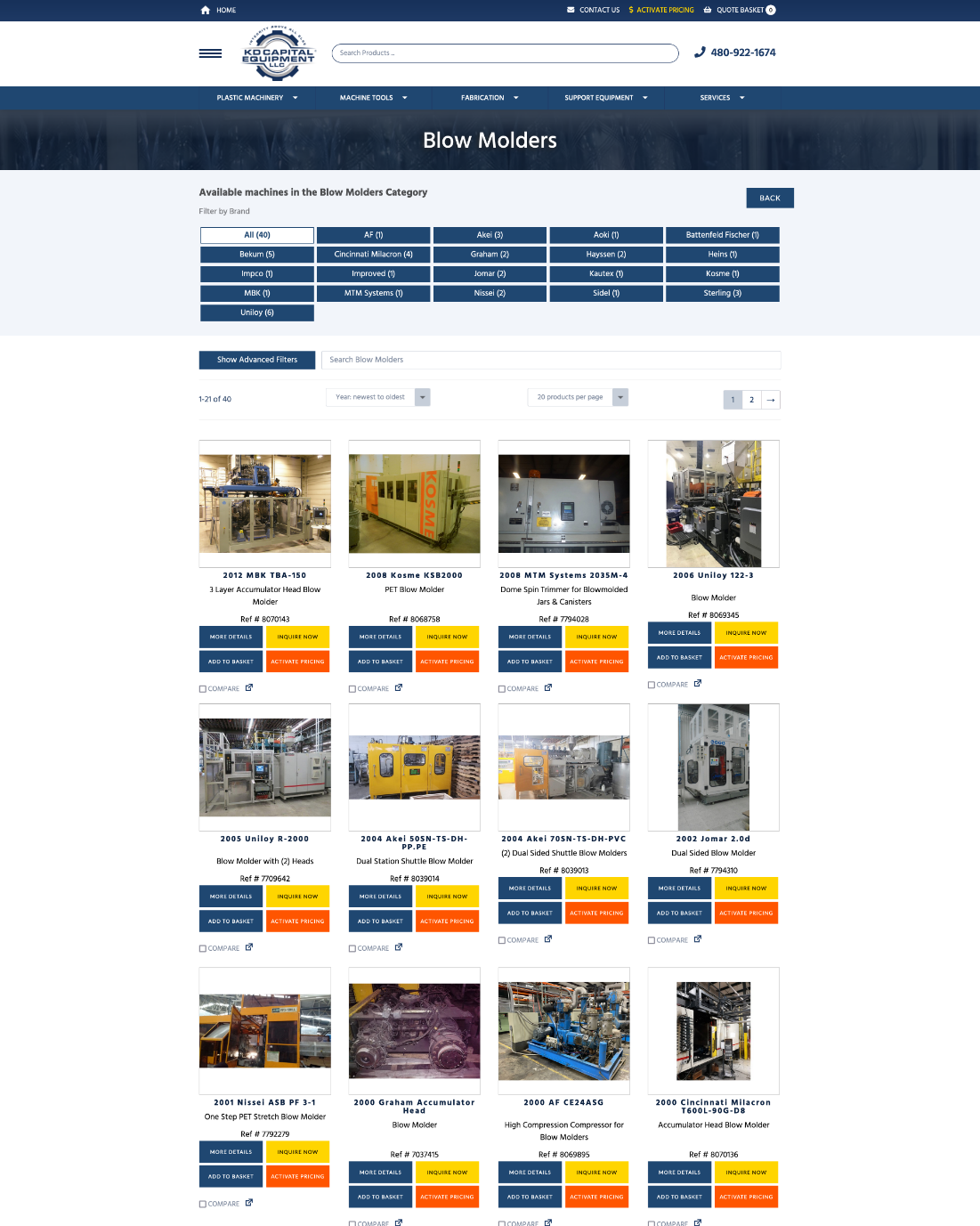The image size is (980, 1226).
Task: Add 2008 MTM Systems 2035M-4 to basket
Action: coord(530,662)
